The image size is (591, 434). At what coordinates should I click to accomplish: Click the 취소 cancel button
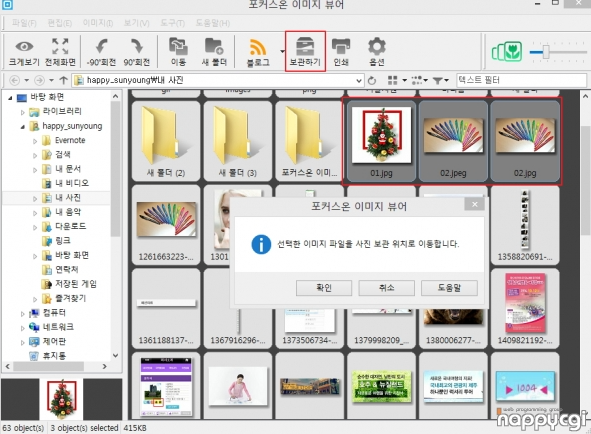click(x=386, y=288)
